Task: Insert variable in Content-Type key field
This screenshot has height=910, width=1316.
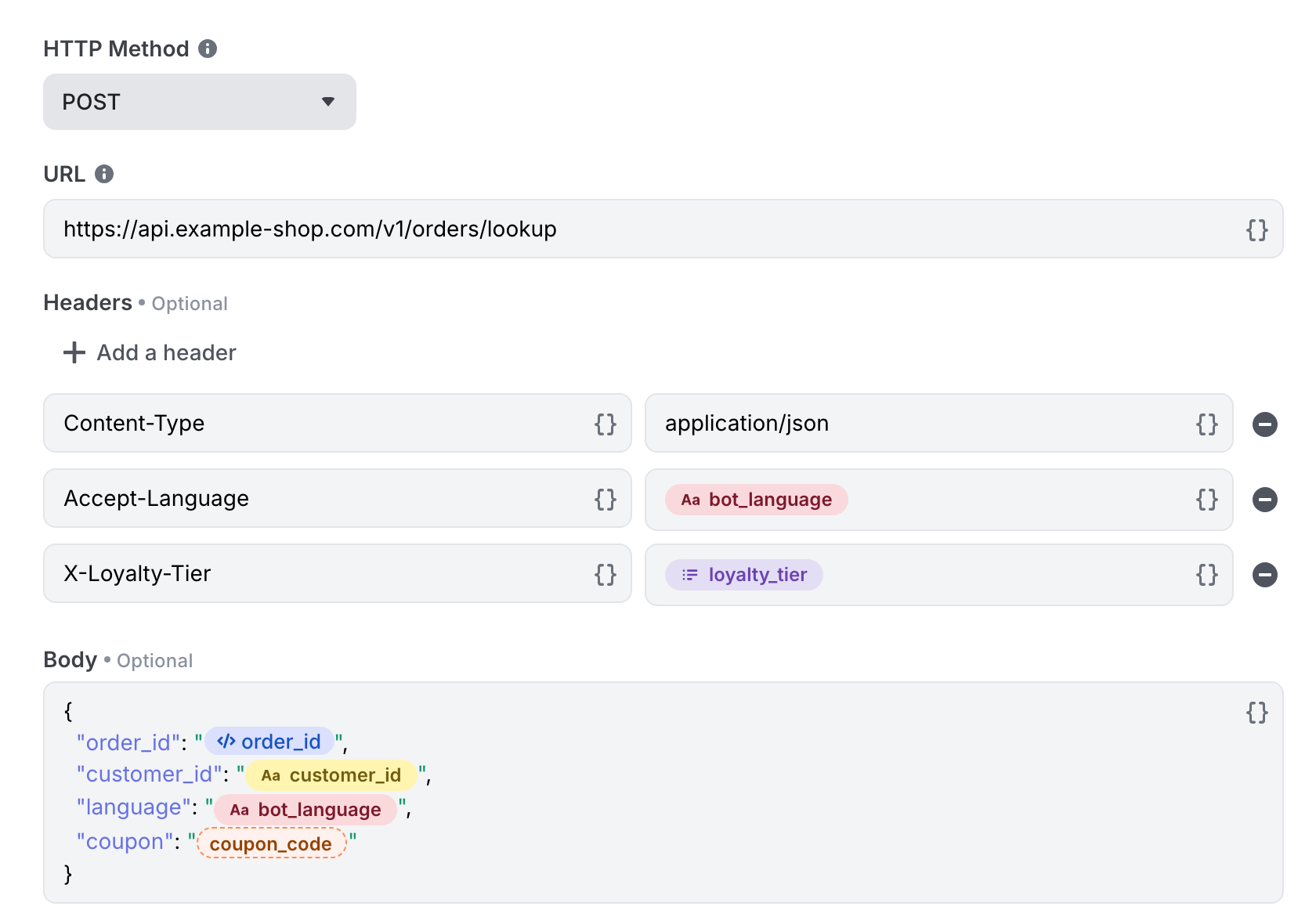Action: pos(606,424)
